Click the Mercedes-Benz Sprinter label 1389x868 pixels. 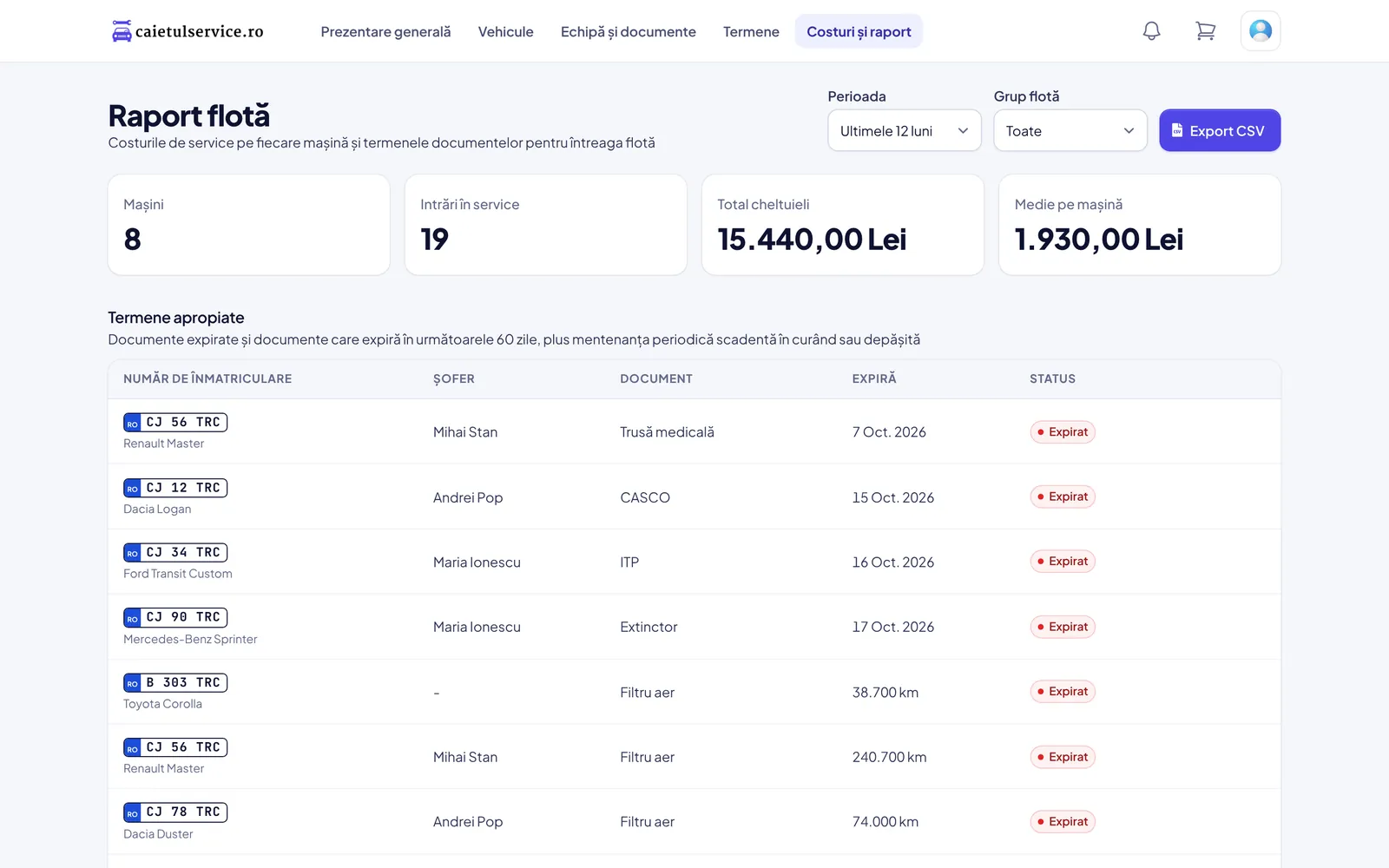[190, 639]
